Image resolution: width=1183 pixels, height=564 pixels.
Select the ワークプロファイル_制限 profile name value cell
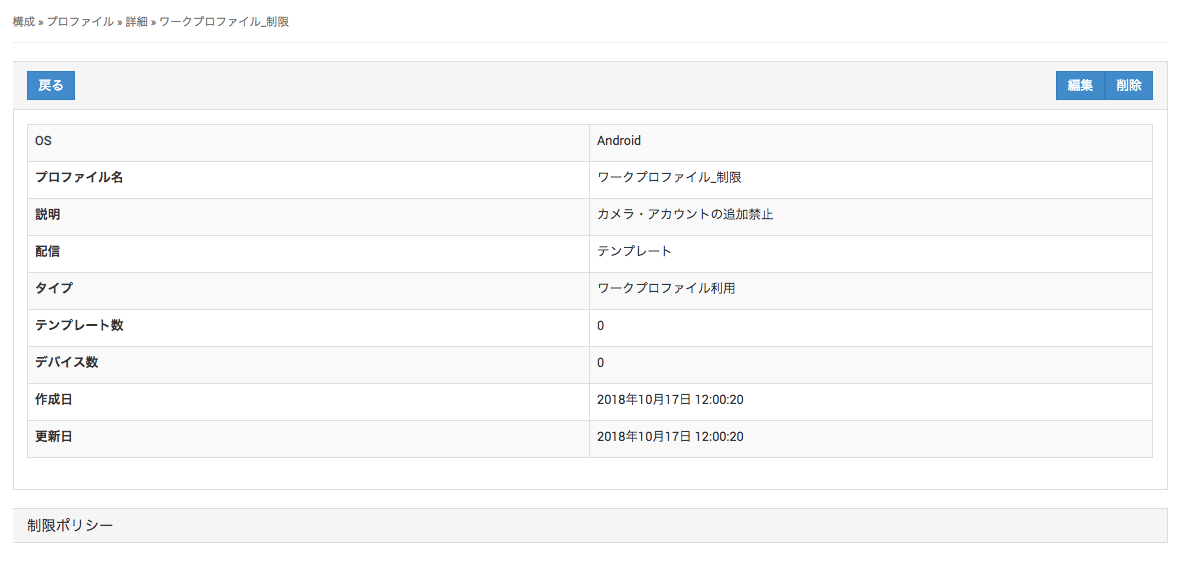click(x=669, y=178)
